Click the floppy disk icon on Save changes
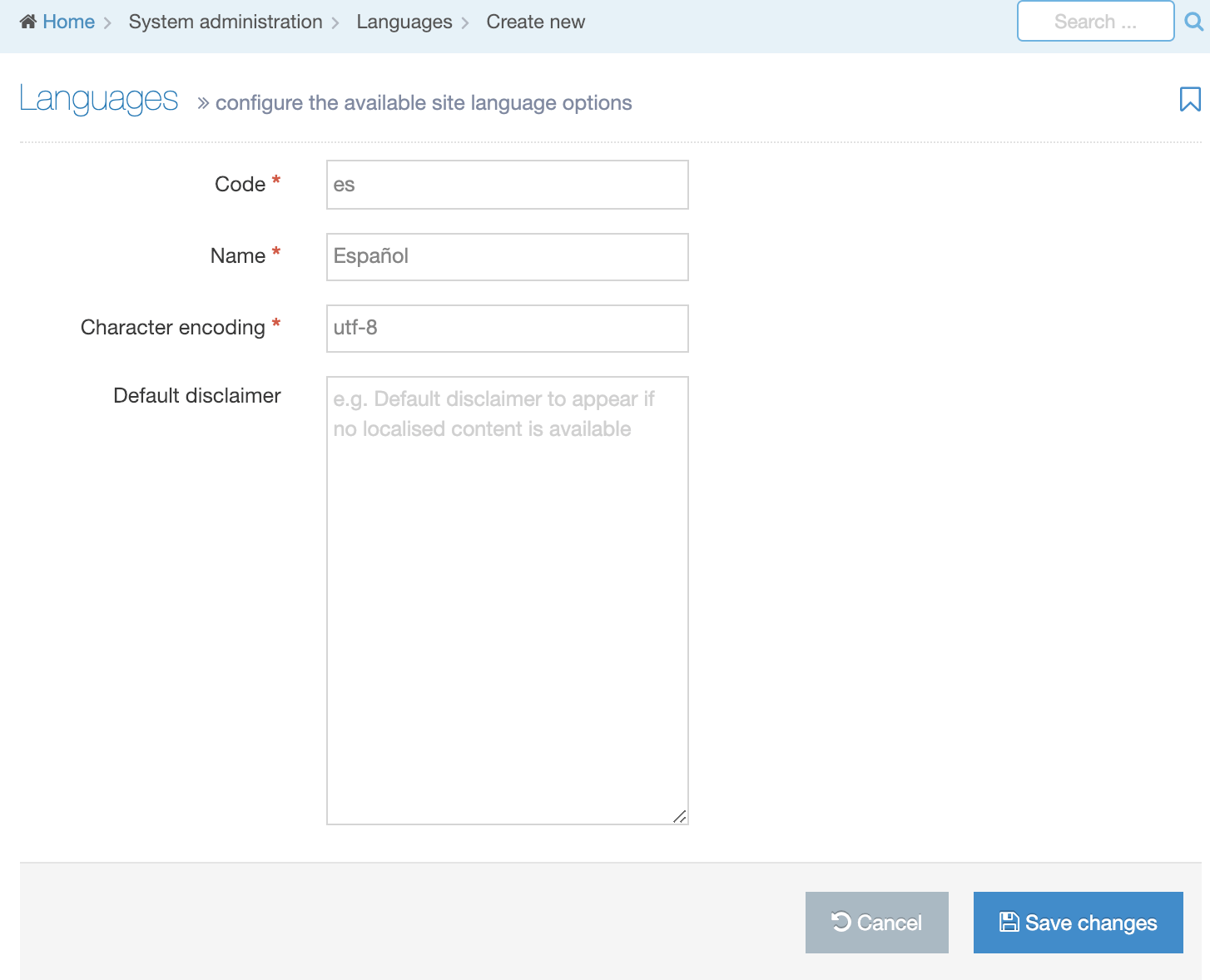1210x980 pixels. point(1009,922)
